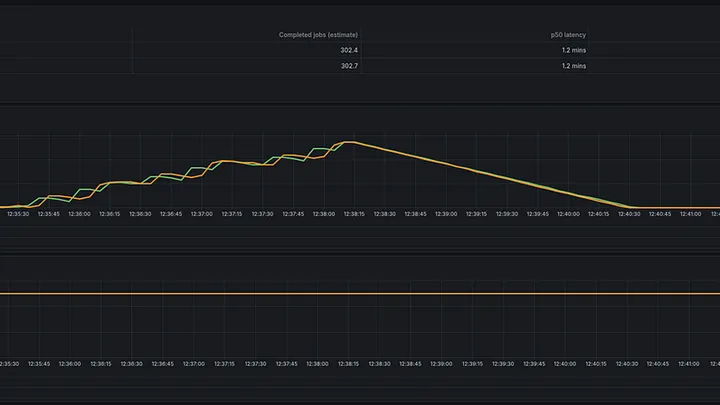The width and height of the screenshot is (720, 405).
Task: Click 12:38:00 tick label on lower chart
Action: [x=317, y=364]
